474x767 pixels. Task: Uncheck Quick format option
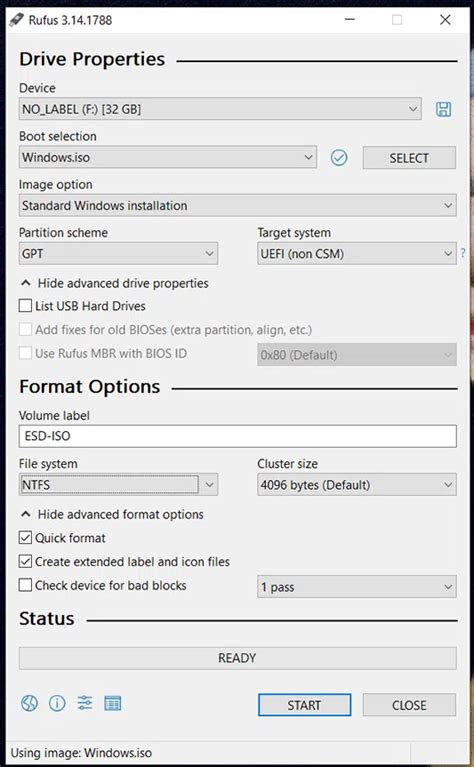25,538
